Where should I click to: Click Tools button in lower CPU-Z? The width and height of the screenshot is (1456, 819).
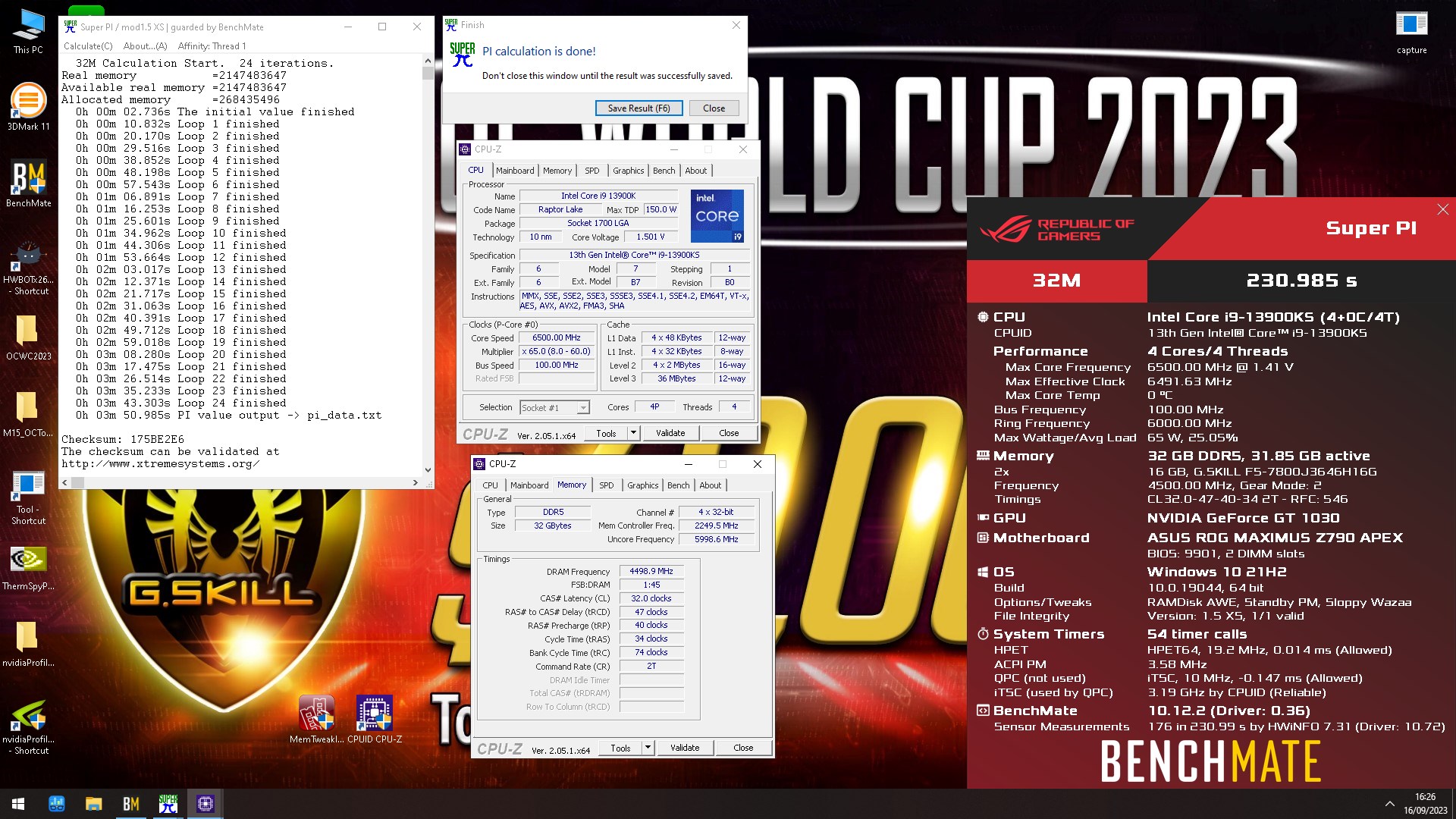point(620,748)
